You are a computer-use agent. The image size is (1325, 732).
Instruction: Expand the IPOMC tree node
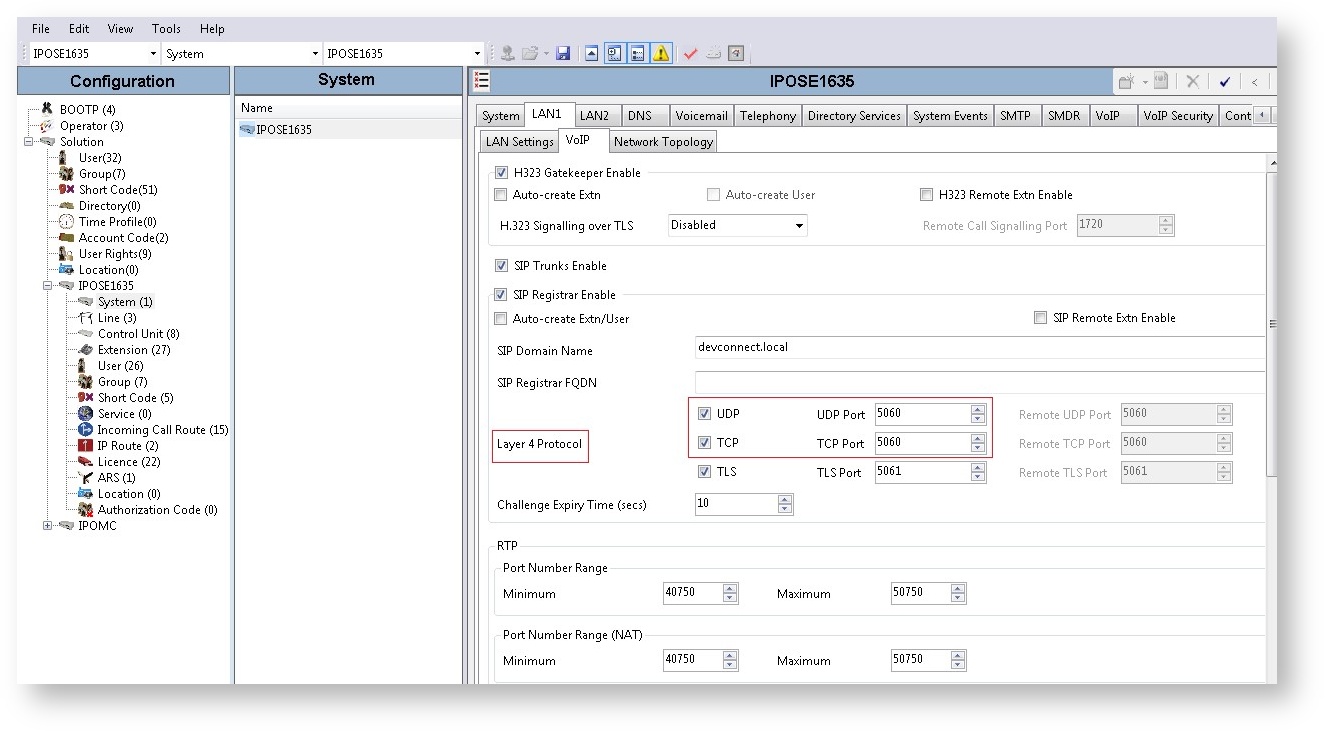[x=49, y=525]
